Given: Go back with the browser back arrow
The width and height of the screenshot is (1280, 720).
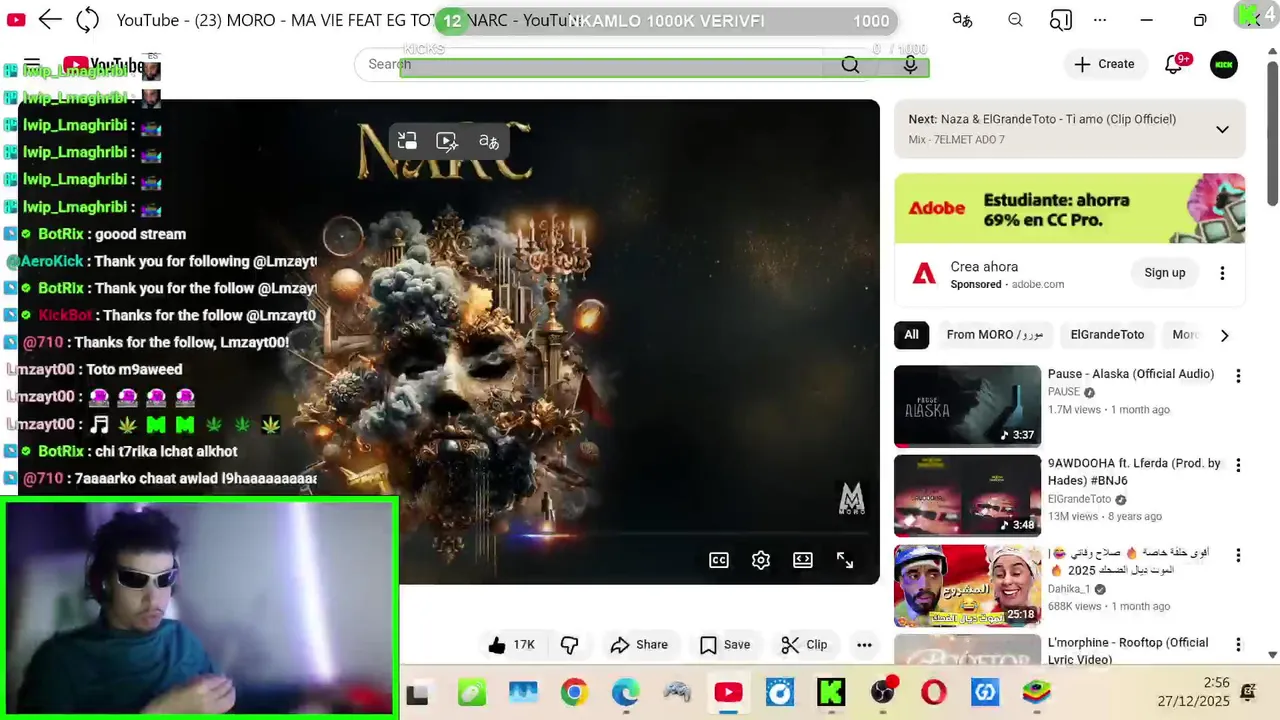Looking at the screenshot, I should click(x=50, y=20).
